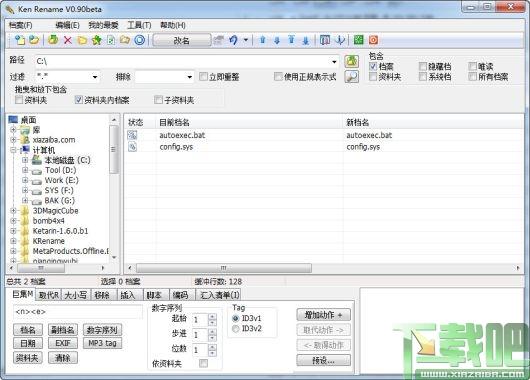Click the sort arrow icon beside book icon
This screenshot has width=530, height=380.
click(x=340, y=40)
